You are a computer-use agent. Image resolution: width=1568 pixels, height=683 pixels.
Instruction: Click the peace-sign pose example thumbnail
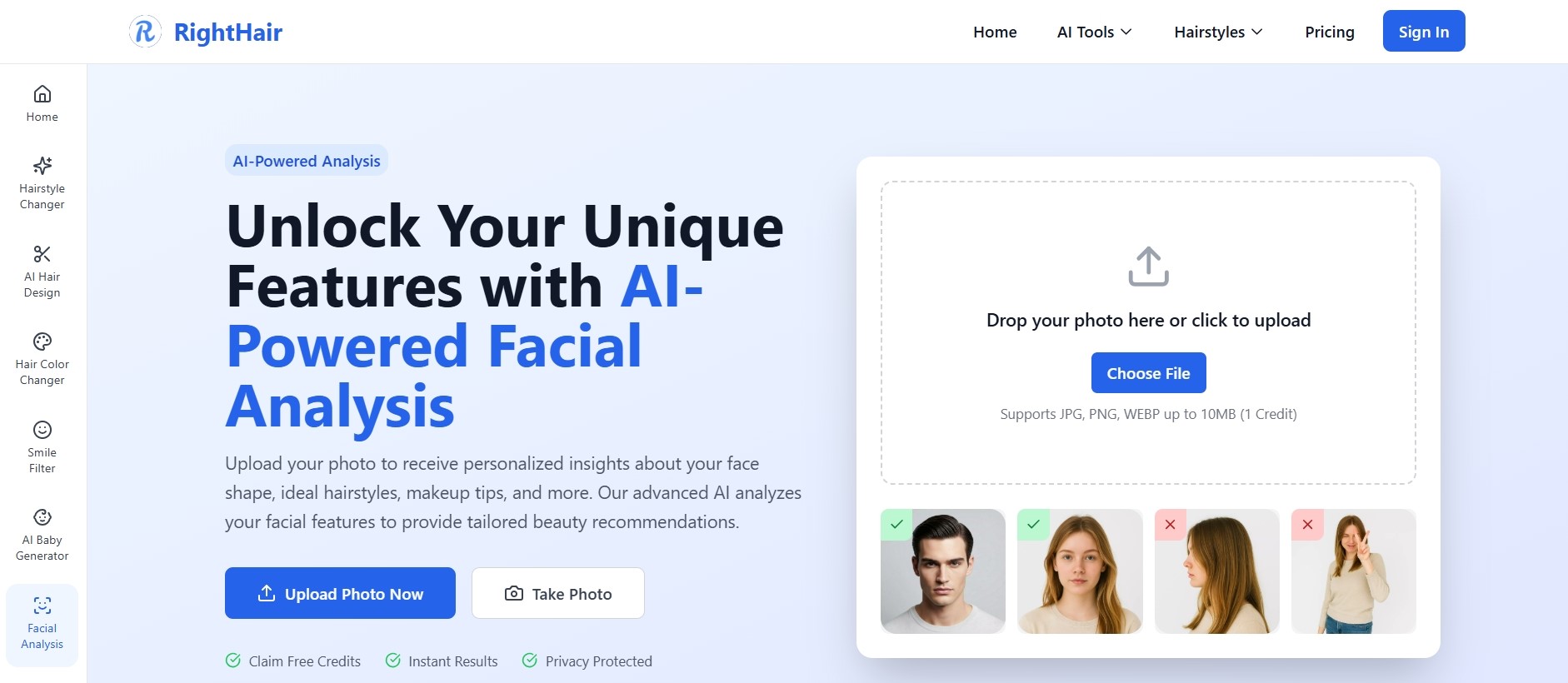[1353, 571]
